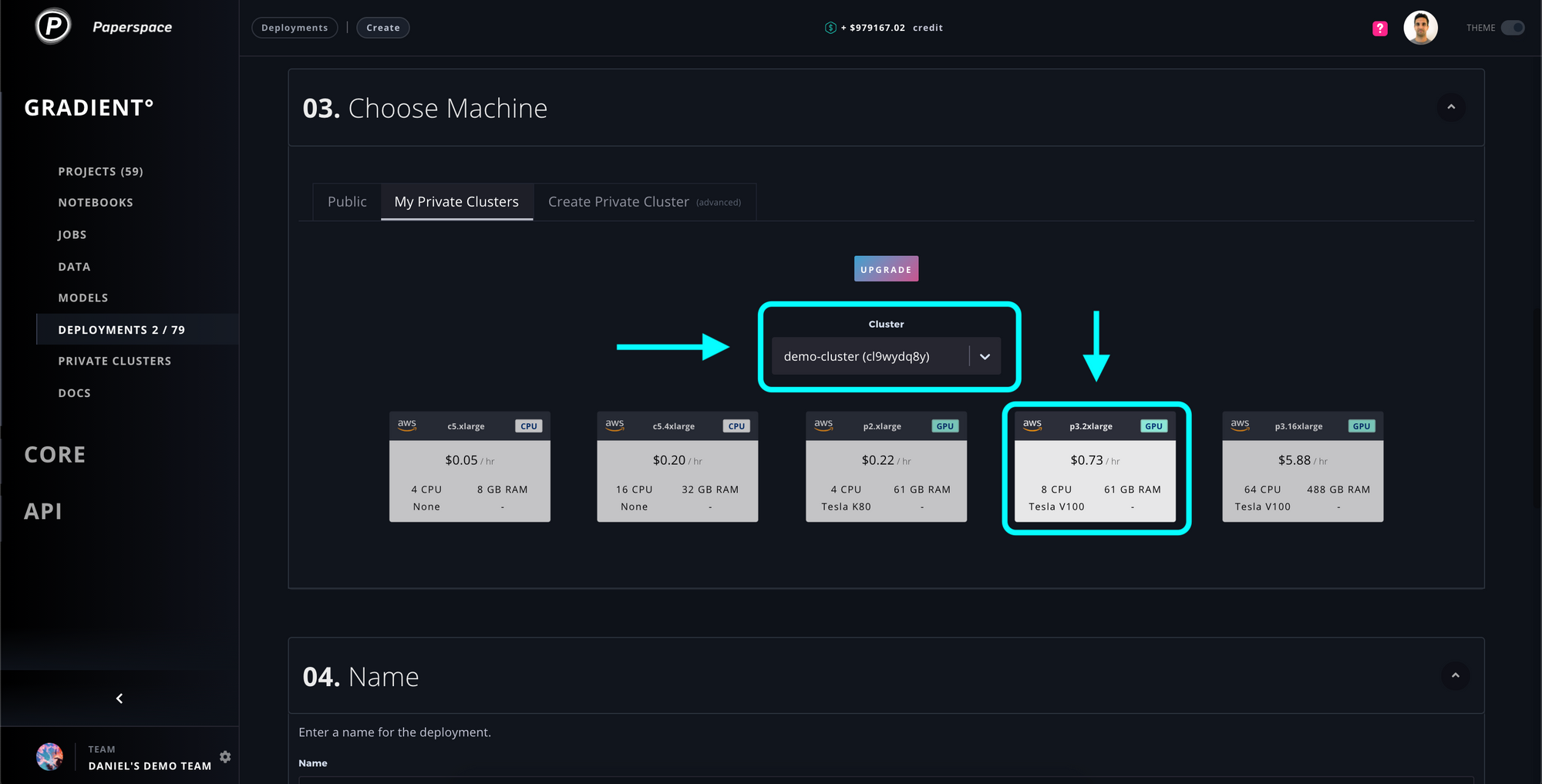1542x784 pixels.
Task: Click the credit dollar shield icon
Action: coord(830,28)
